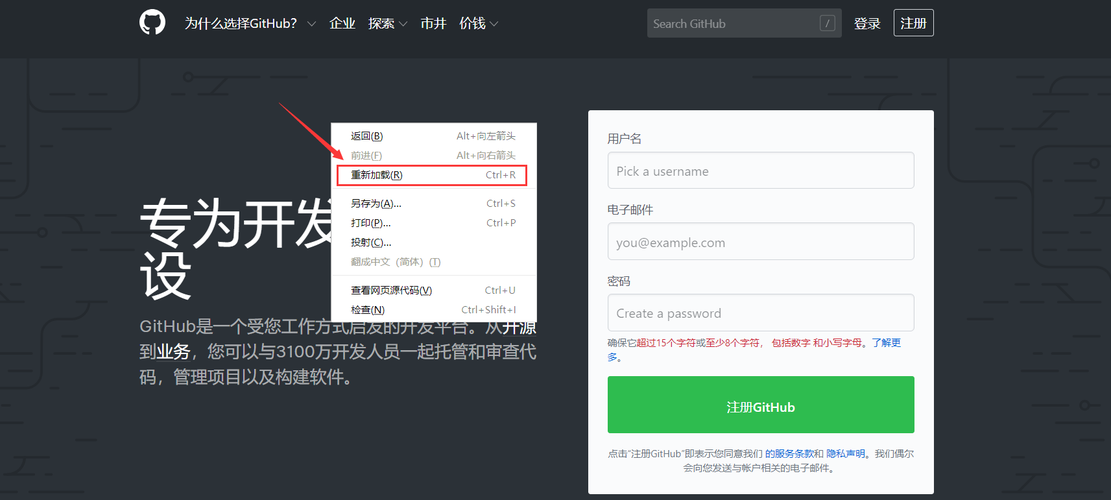
Task: Open the 企业 navigation link
Action: coord(342,23)
